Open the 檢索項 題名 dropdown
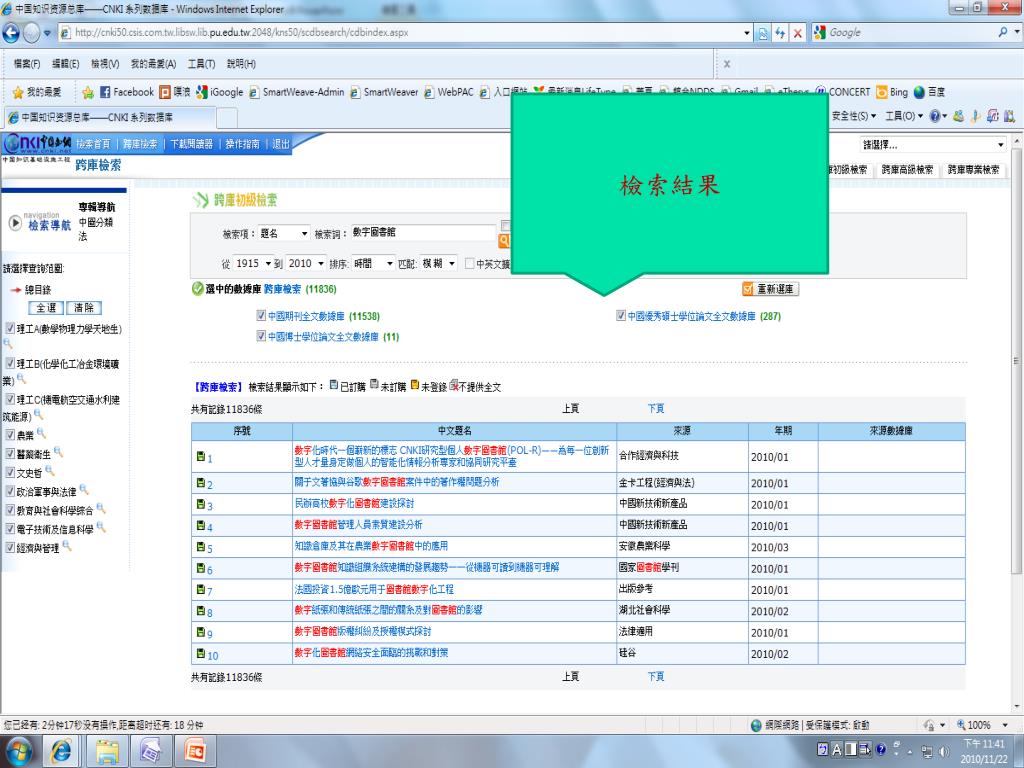Image resolution: width=1024 pixels, height=768 pixels. click(284, 233)
